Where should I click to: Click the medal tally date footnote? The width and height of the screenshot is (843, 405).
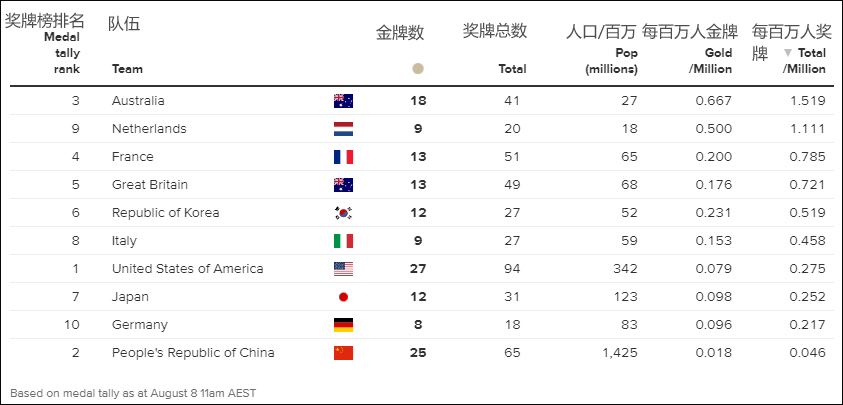(133, 393)
